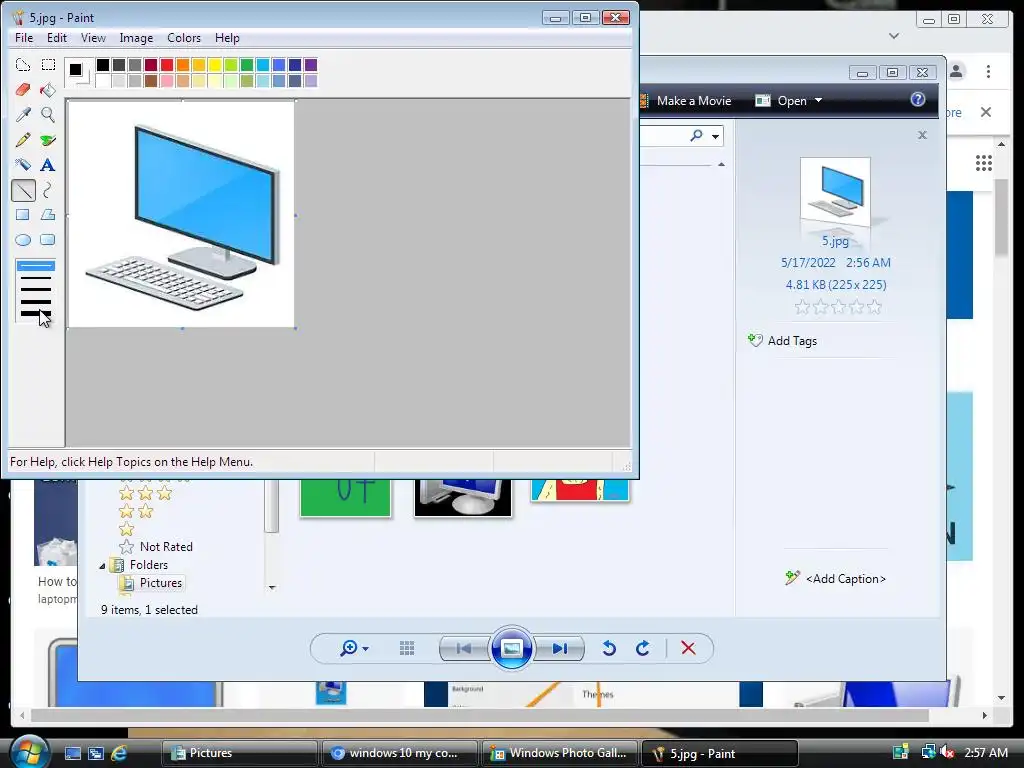
Task: Start the slide show round button
Action: (x=511, y=648)
